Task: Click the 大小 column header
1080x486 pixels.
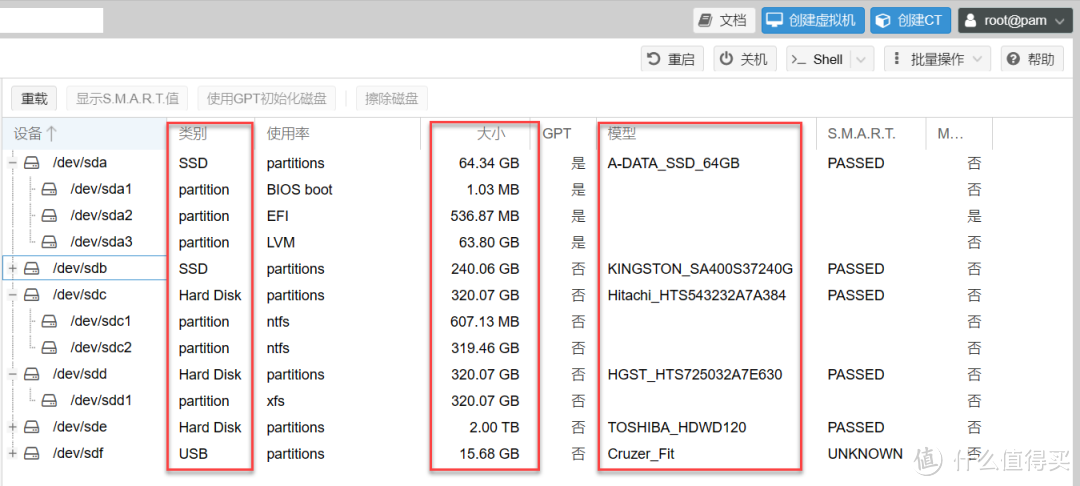Action: coord(490,133)
